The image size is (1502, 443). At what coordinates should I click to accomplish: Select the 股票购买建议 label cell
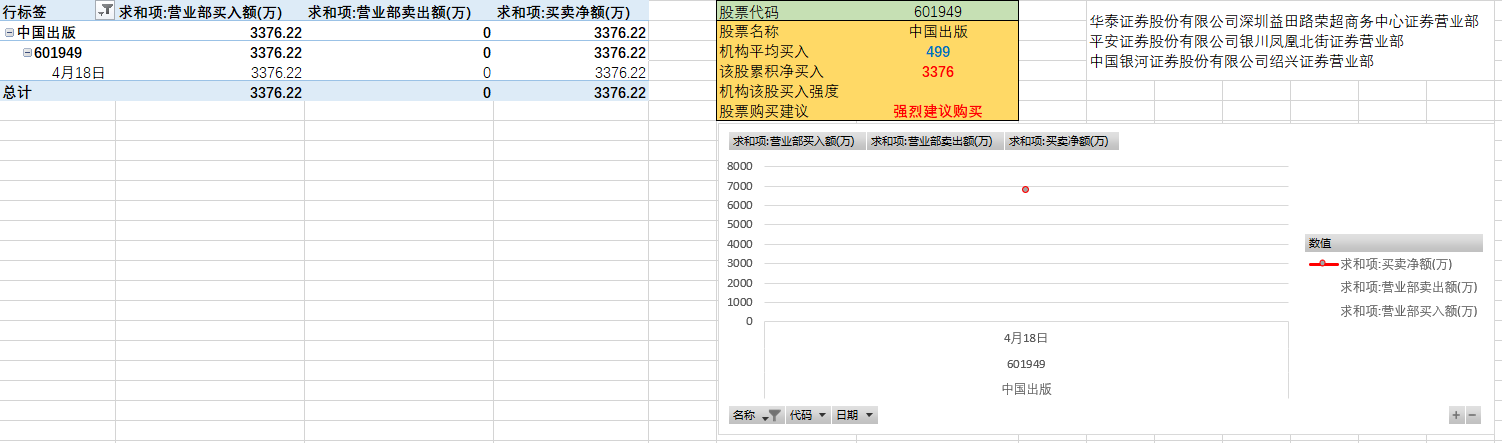(x=788, y=111)
